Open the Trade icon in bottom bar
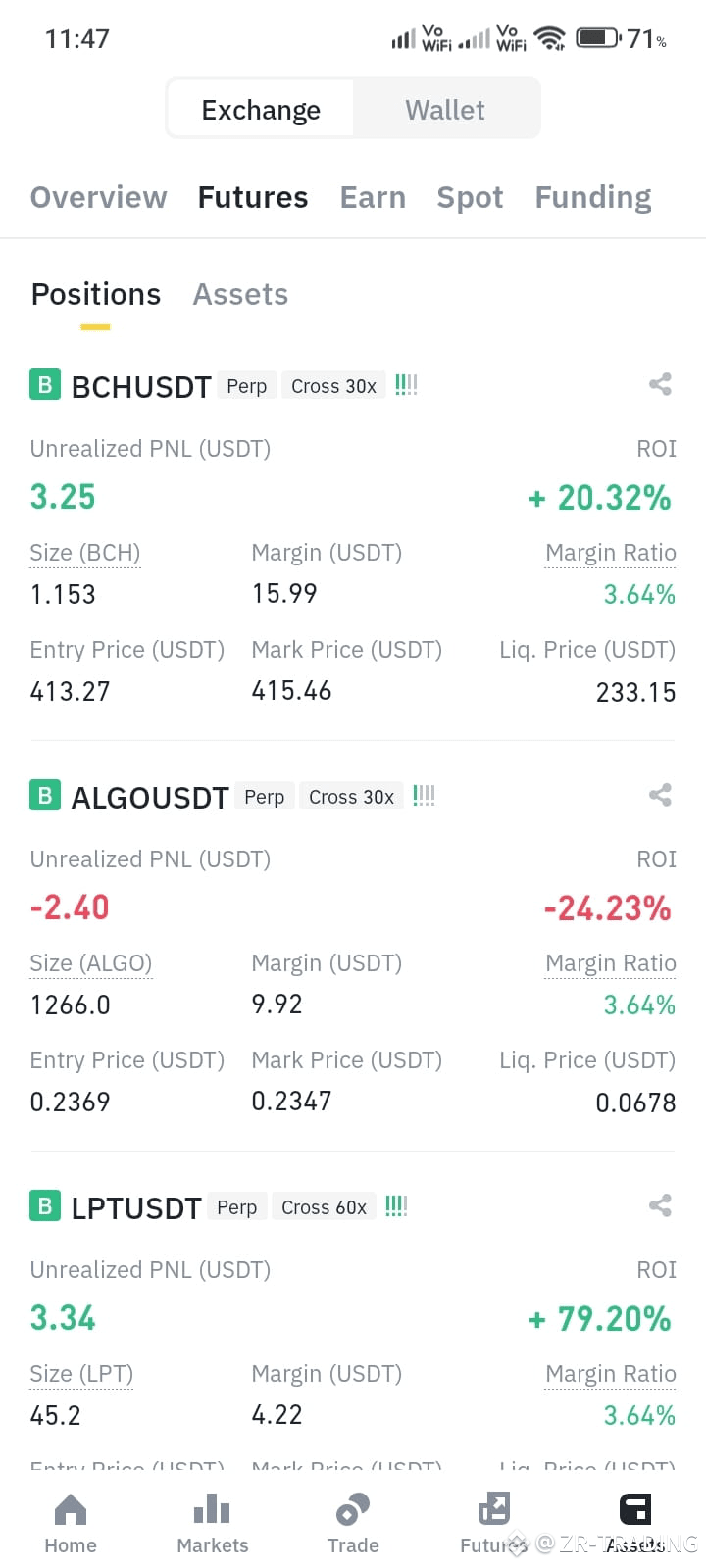706x1568 pixels. pos(353,1509)
